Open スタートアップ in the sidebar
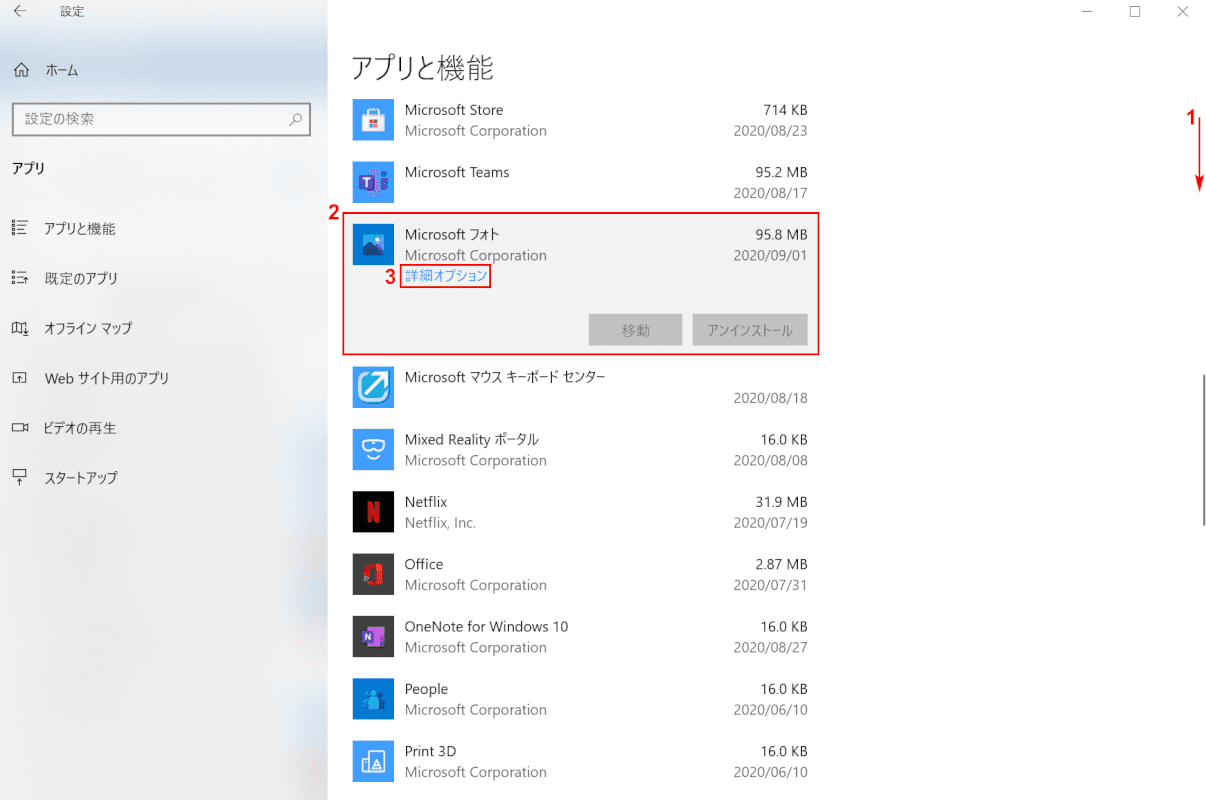 (x=81, y=477)
